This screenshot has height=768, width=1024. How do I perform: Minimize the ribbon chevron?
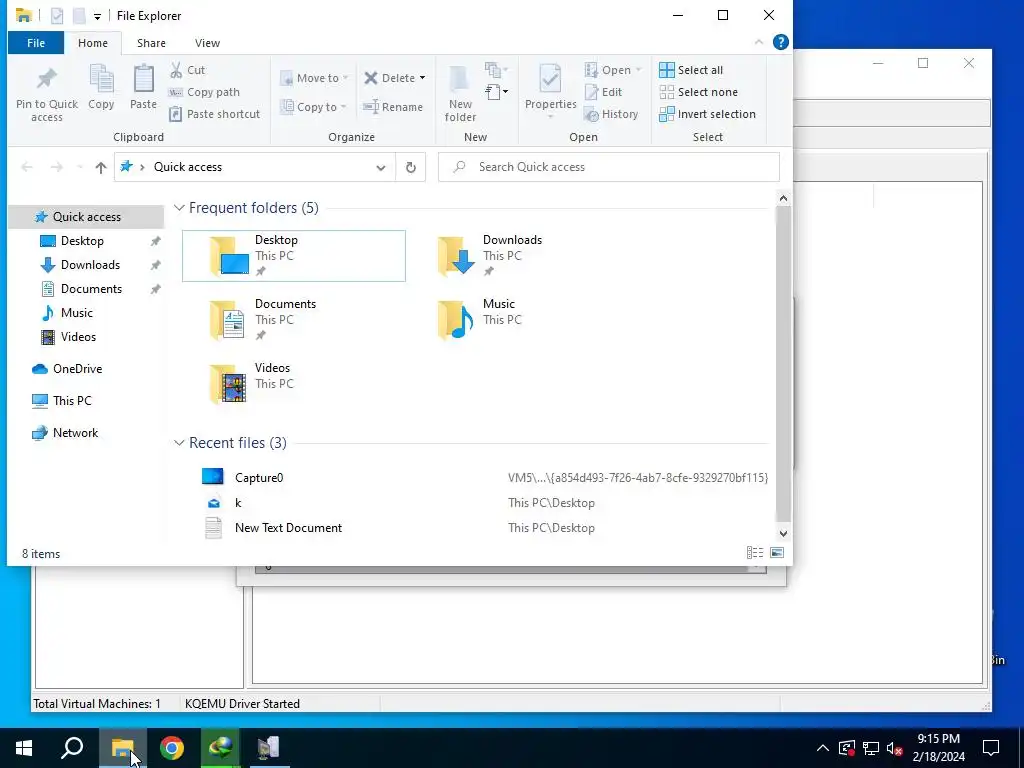click(x=759, y=42)
